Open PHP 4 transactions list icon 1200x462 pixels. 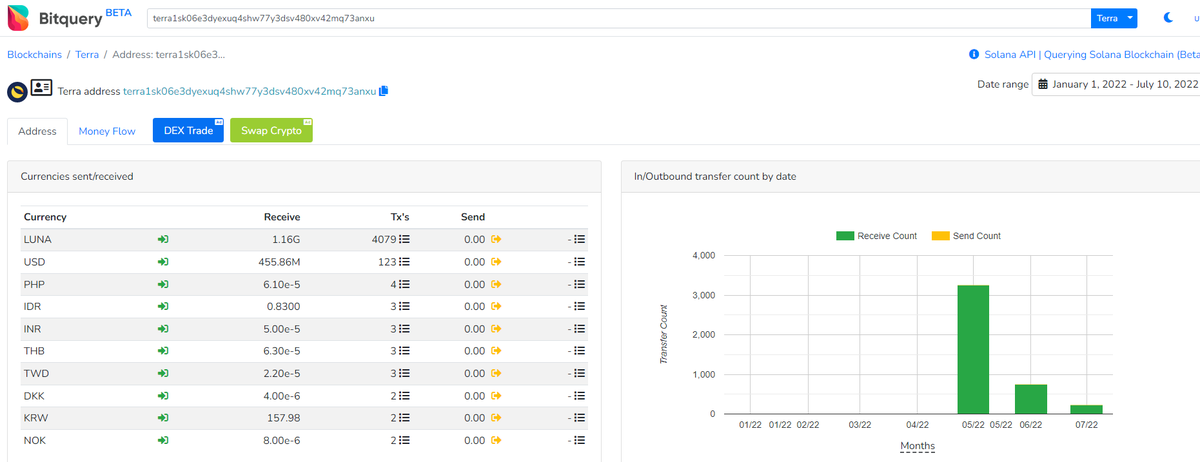pyautogui.click(x=406, y=284)
